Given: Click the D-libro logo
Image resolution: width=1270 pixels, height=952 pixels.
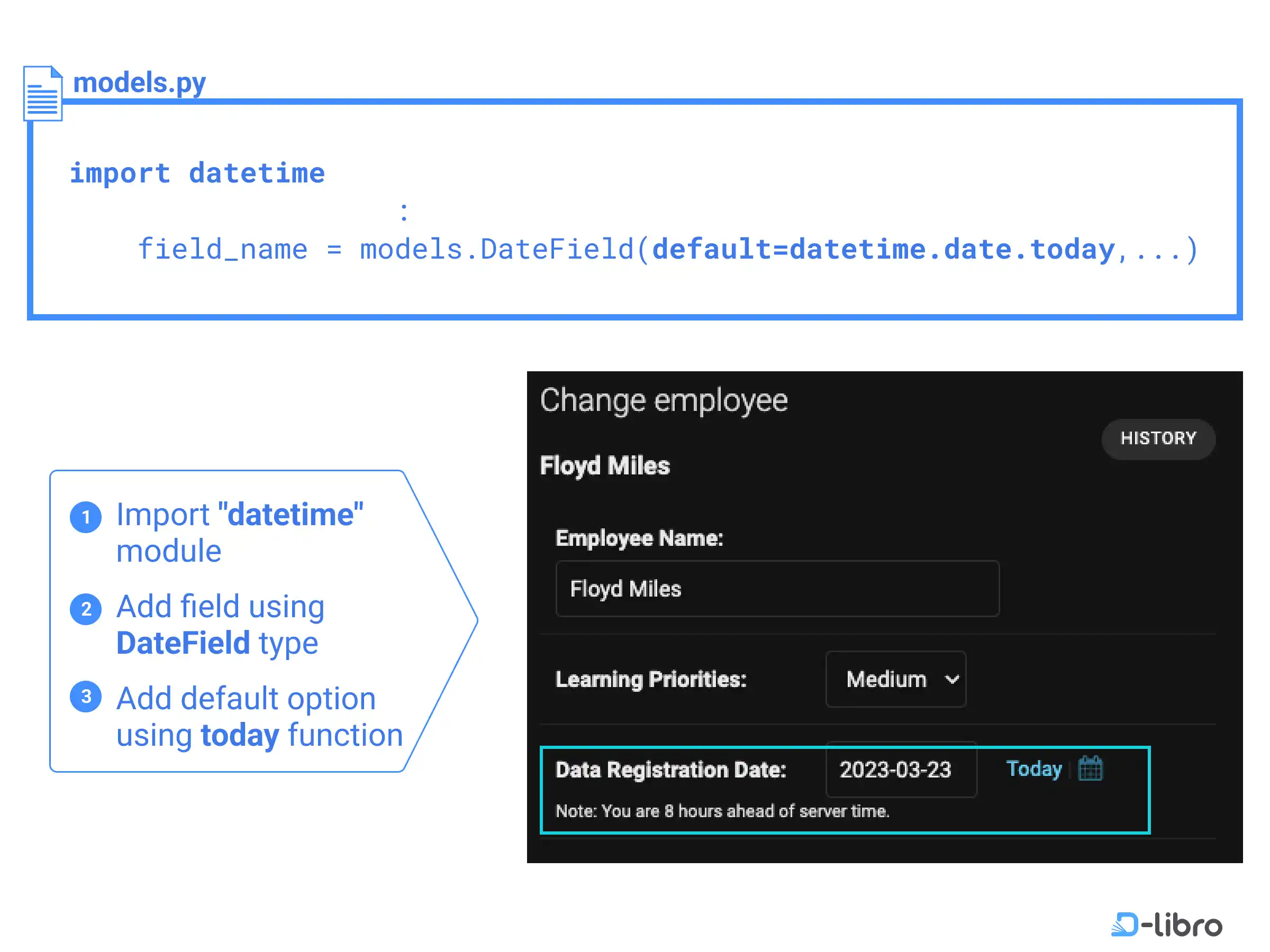Looking at the screenshot, I should click(x=1166, y=924).
